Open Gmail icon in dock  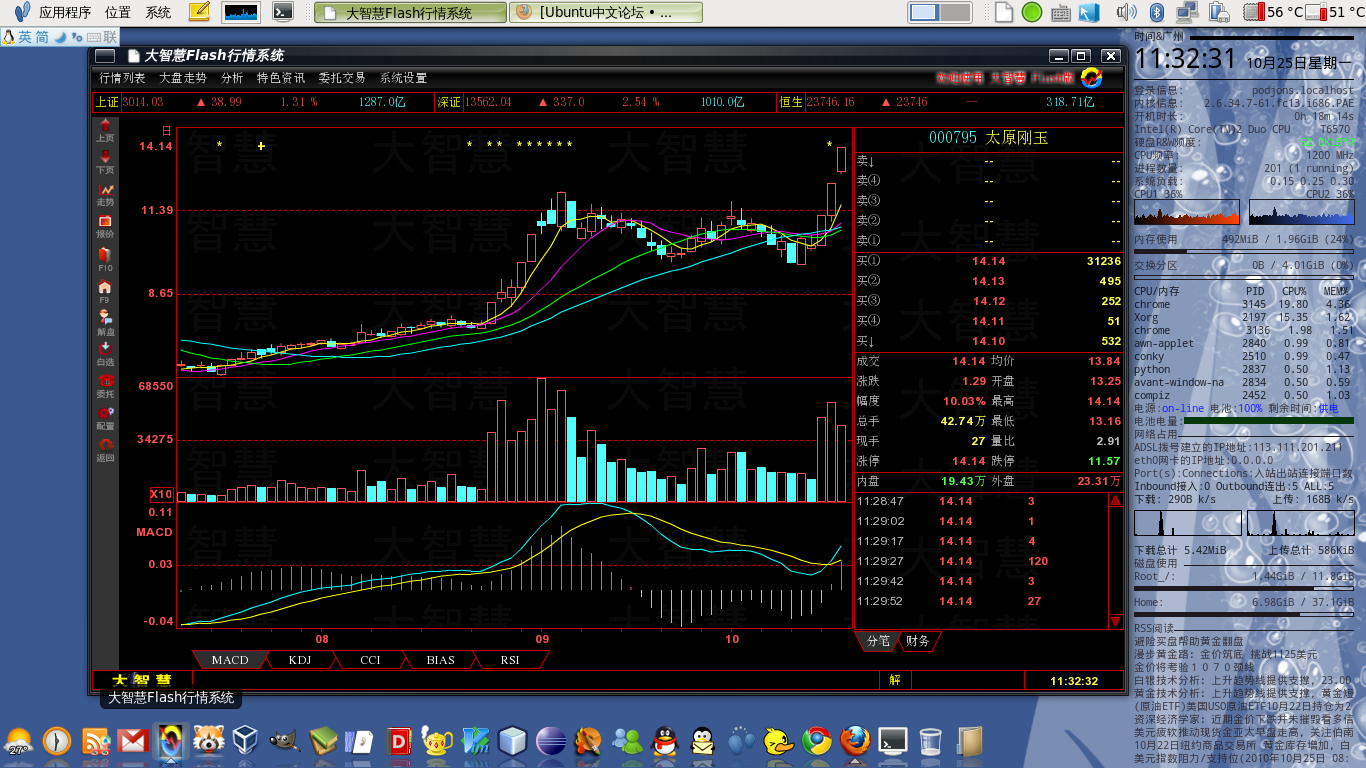pos(133,741)
